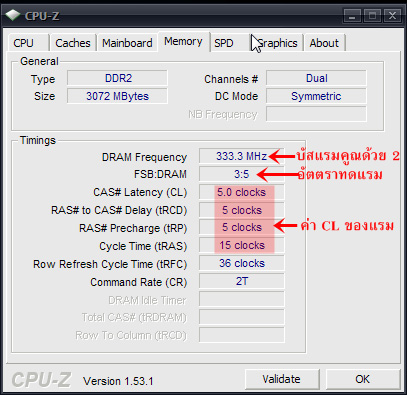This screenshot has width=407, height=395.
Task: Click the CPU-Z title bar icon
Action: pos(13,15)
